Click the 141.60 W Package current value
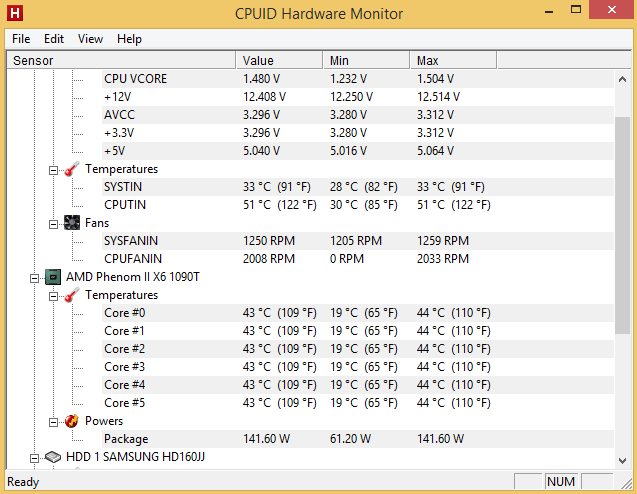This screenshot has width=637, height=494. 266,439
